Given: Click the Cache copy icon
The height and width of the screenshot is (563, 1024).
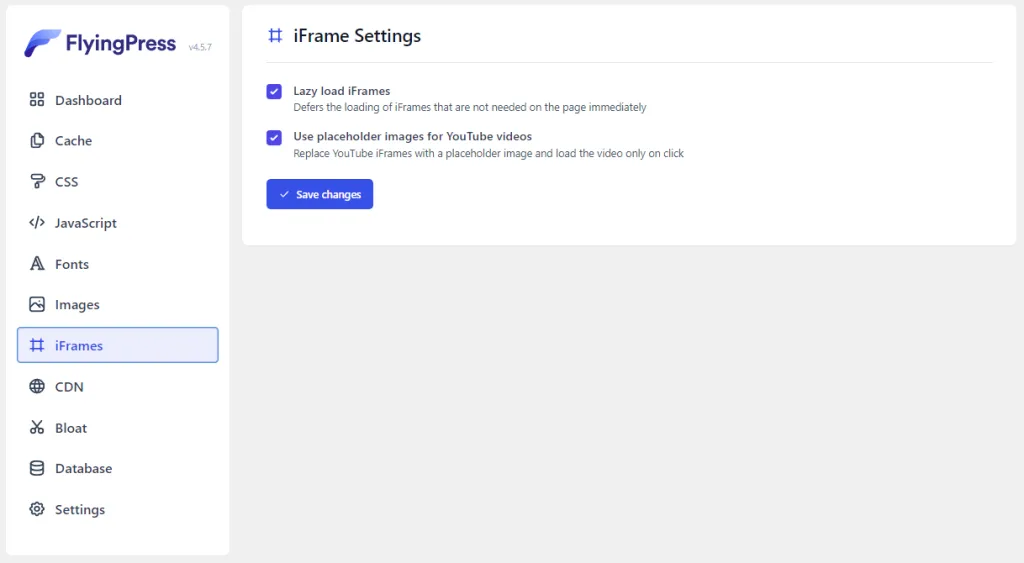Looking at the screenshot, I should [x=37, y=141].
